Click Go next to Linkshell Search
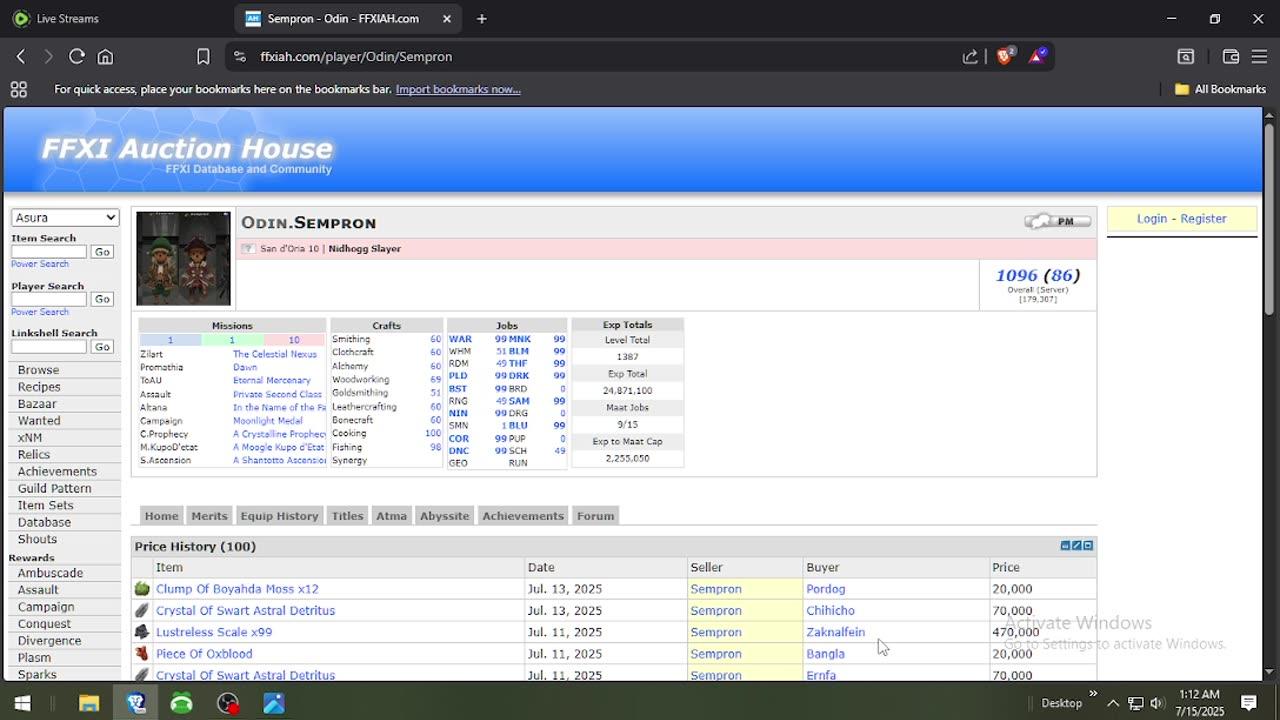Screen dimensions: 1280x720 point(102,347)
